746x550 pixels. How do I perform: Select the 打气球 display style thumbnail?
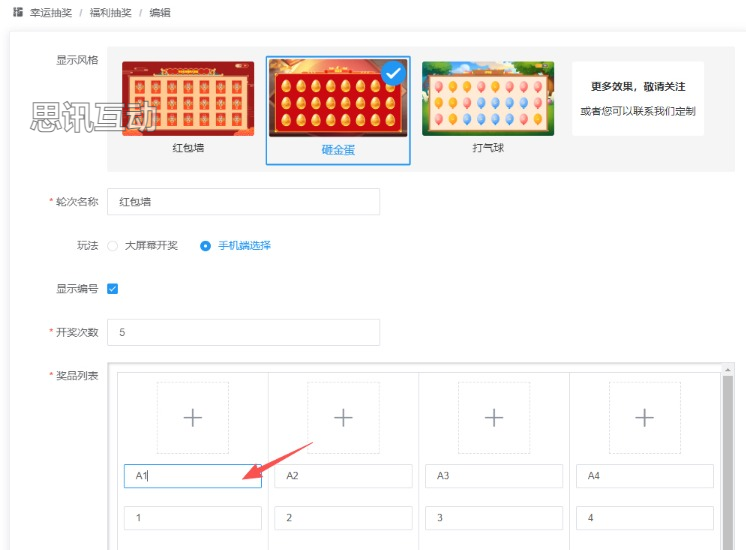point(487,99)
